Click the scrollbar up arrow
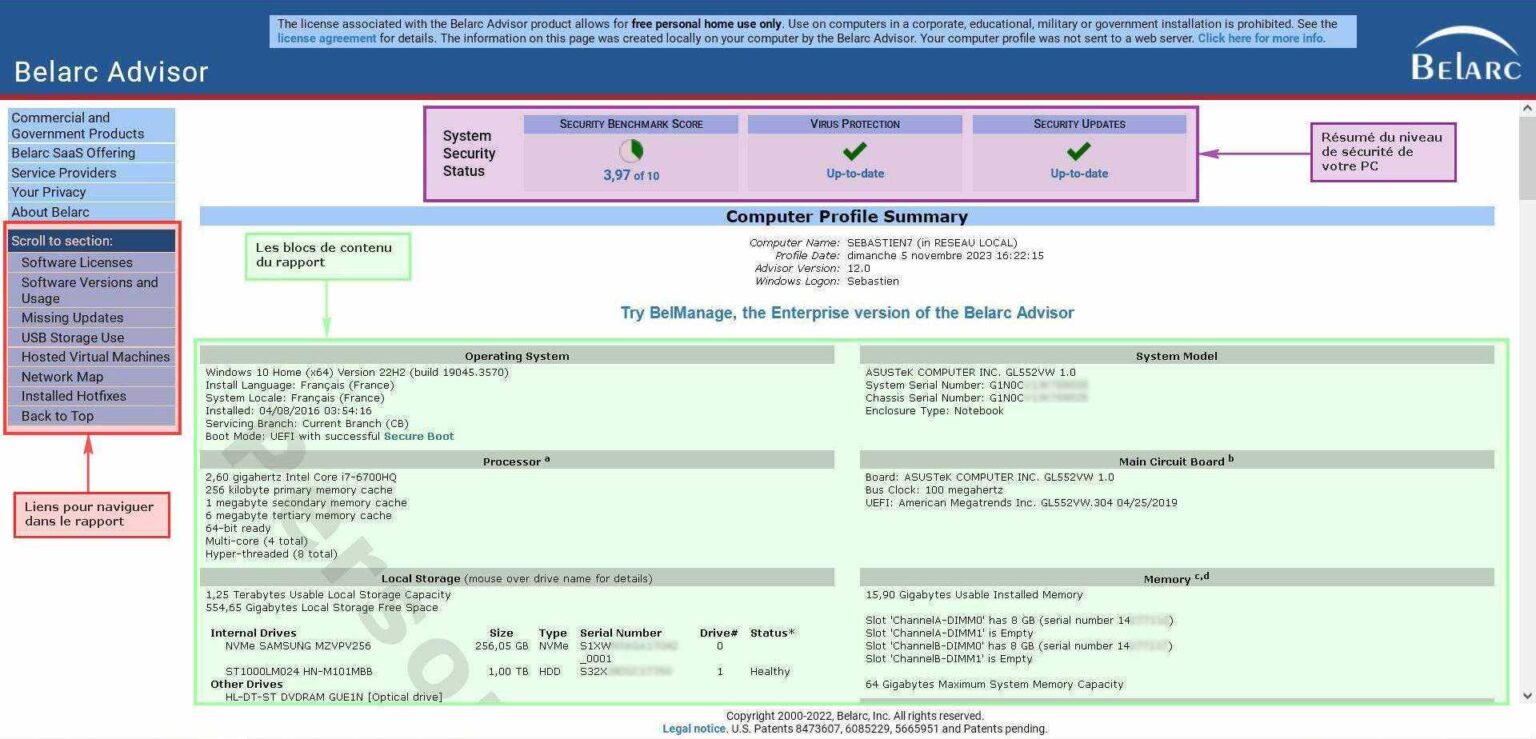Image resolution: width=1536 pixels, height=739 pixels. [1528, 107]
